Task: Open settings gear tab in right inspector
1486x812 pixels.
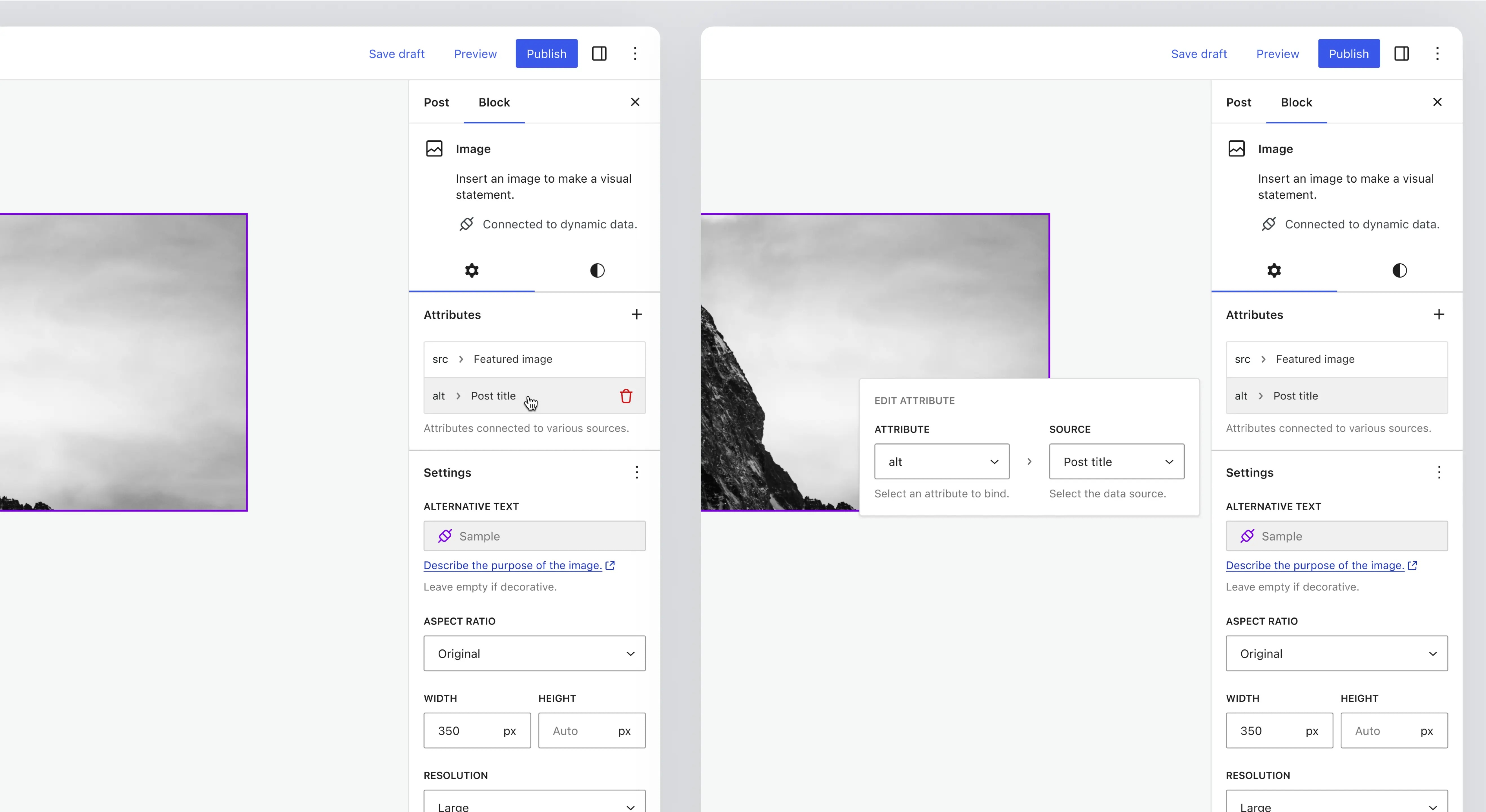Action: click(x=1274, y=271)
